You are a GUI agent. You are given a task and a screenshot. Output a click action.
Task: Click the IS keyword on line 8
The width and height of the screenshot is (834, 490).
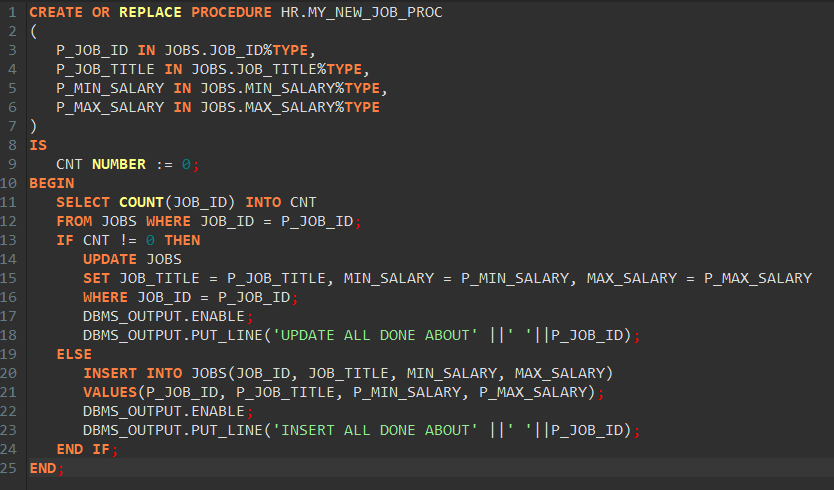tap(38, 145)
